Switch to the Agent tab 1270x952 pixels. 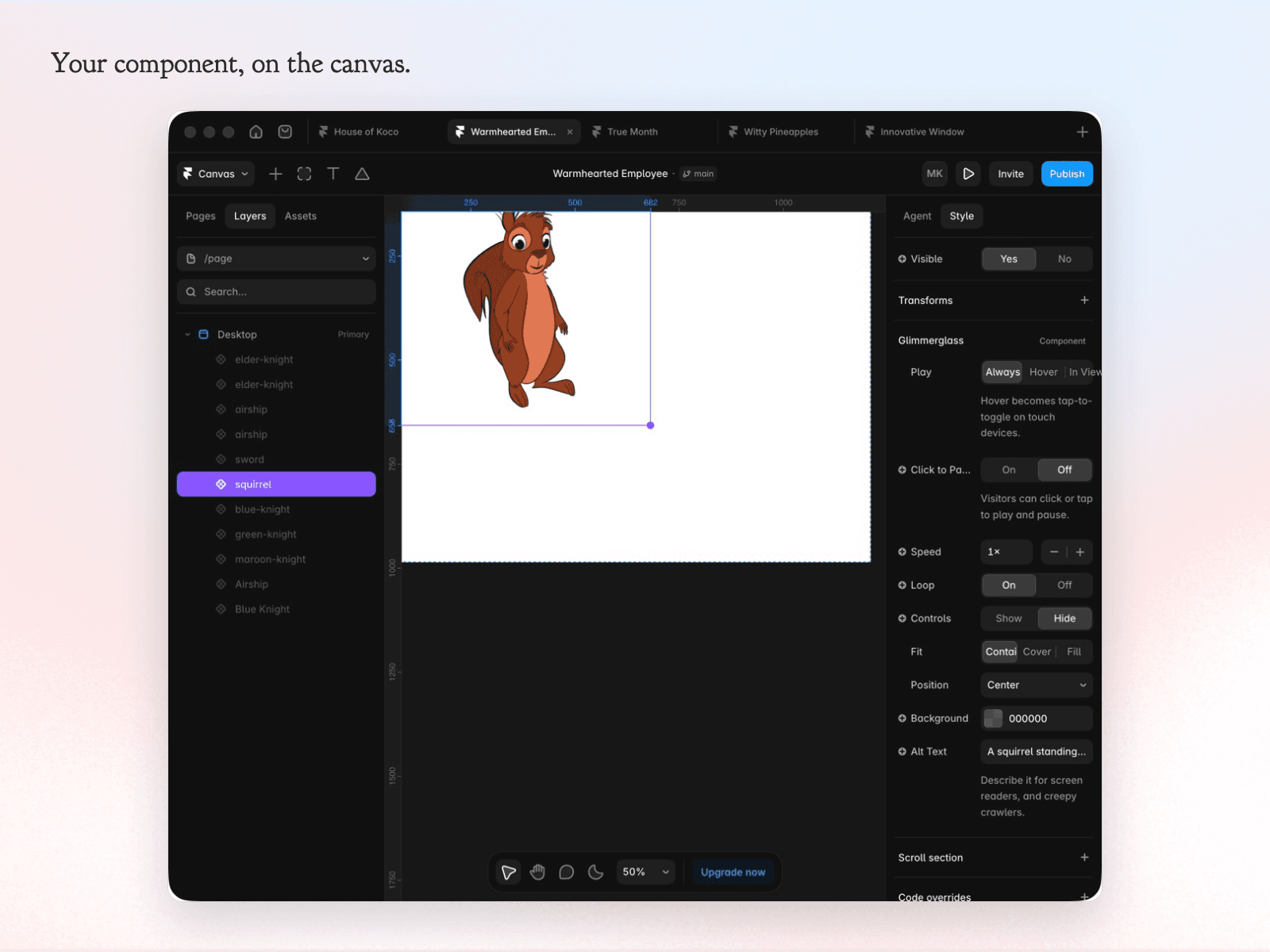click(x=917, y=216)
